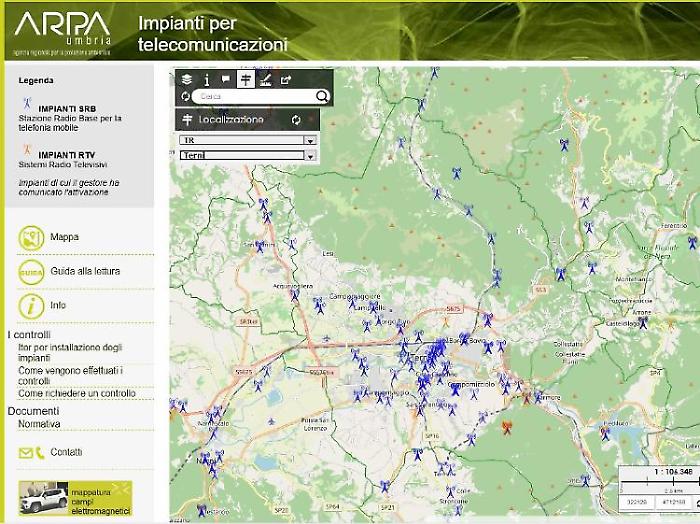Image resolution: width=700 pixels, height=524 pixels.
Task: Open Guida alla lettura
Action: click(85, 271)
